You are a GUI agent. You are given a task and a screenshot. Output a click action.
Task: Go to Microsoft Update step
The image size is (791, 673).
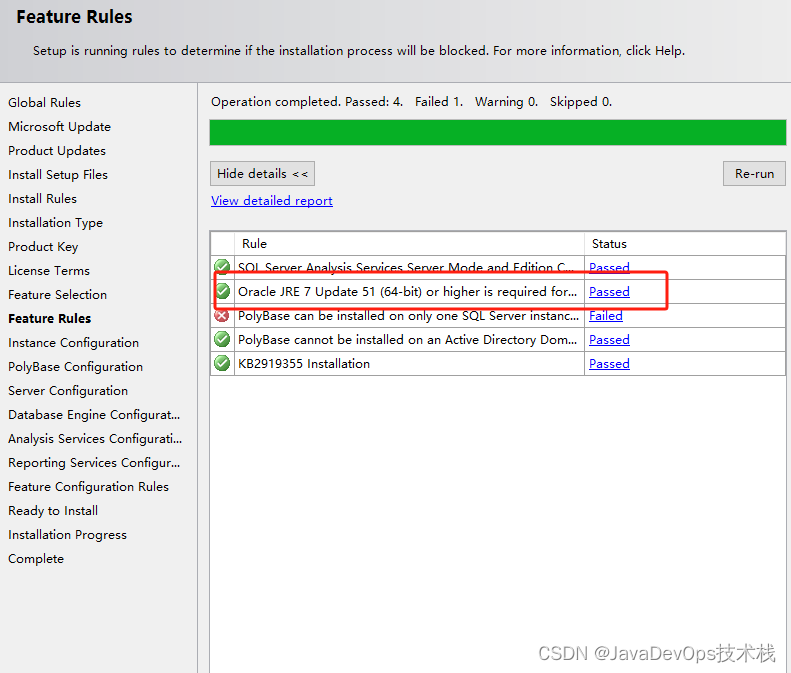coord(60,127)
